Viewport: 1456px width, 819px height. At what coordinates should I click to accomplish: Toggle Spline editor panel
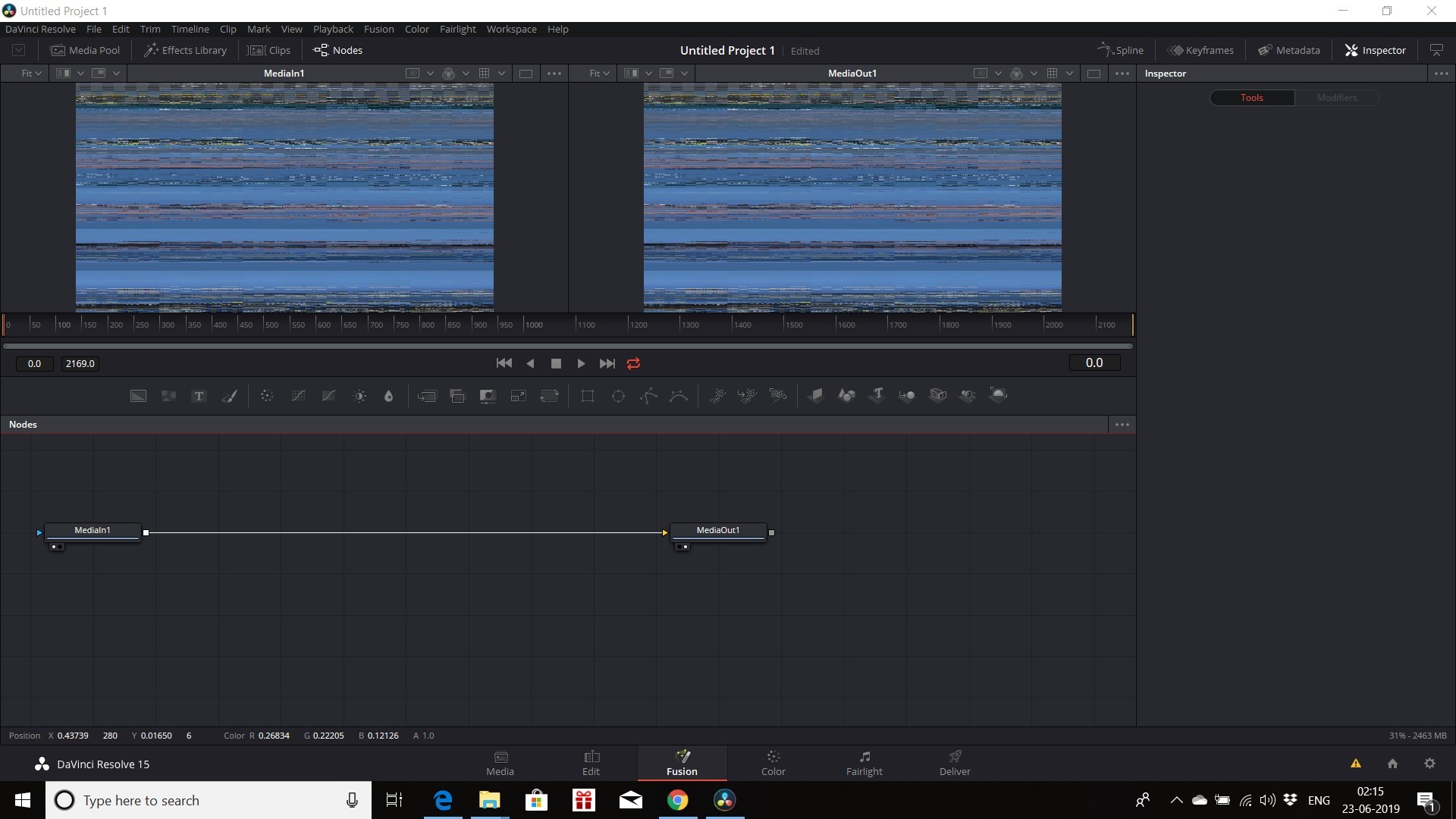click(1120, 50)
